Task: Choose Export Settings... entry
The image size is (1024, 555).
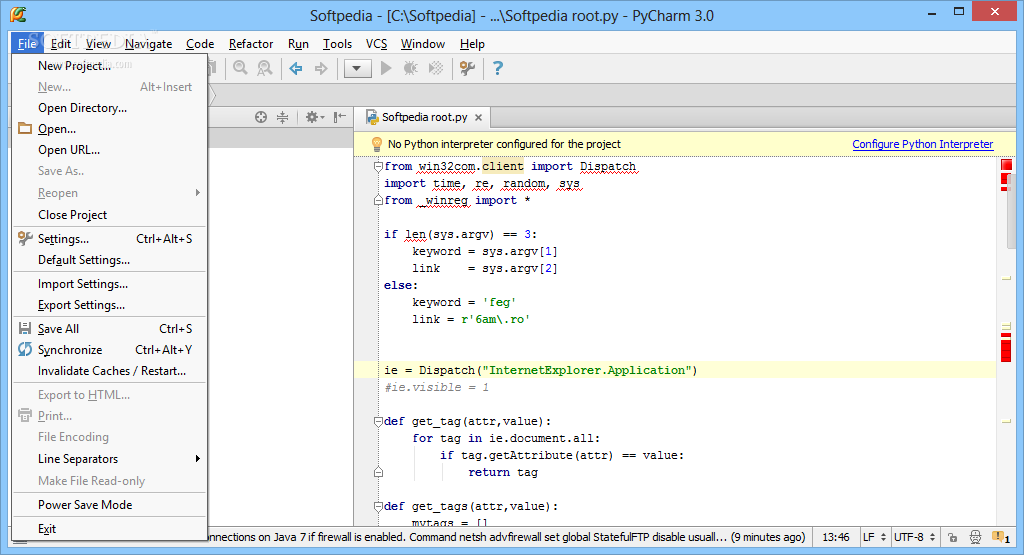Action: [x=109, y=305]
